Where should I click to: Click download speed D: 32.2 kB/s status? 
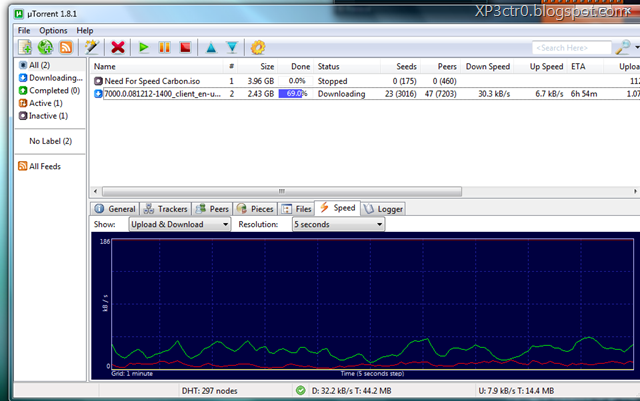click(351, 391)
